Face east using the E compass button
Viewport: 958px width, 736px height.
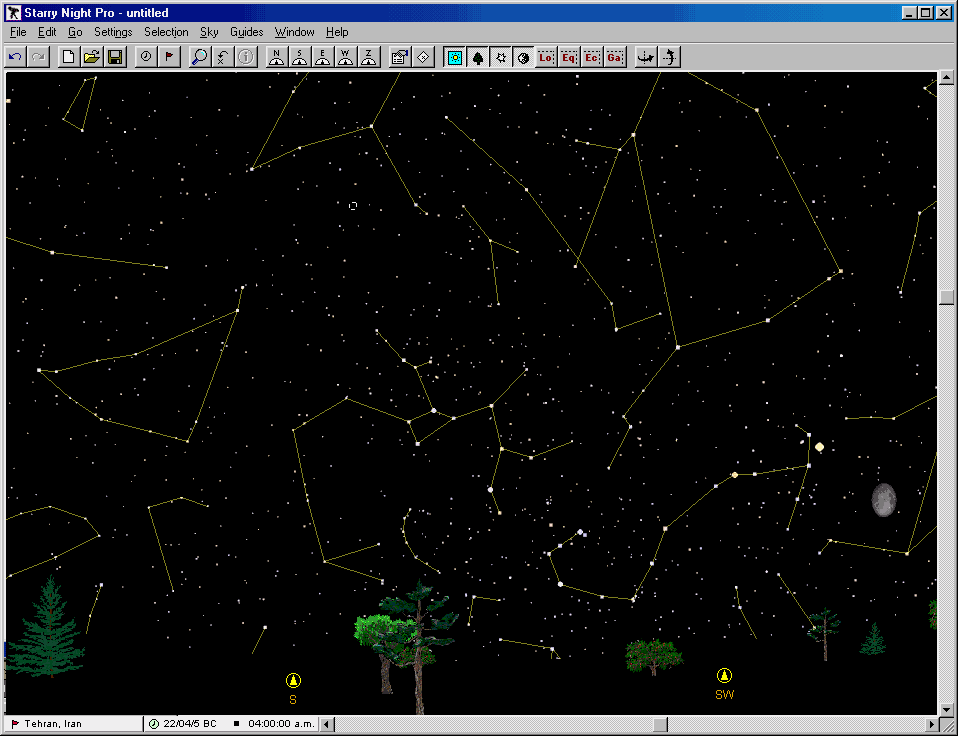(x=323, y=57)
